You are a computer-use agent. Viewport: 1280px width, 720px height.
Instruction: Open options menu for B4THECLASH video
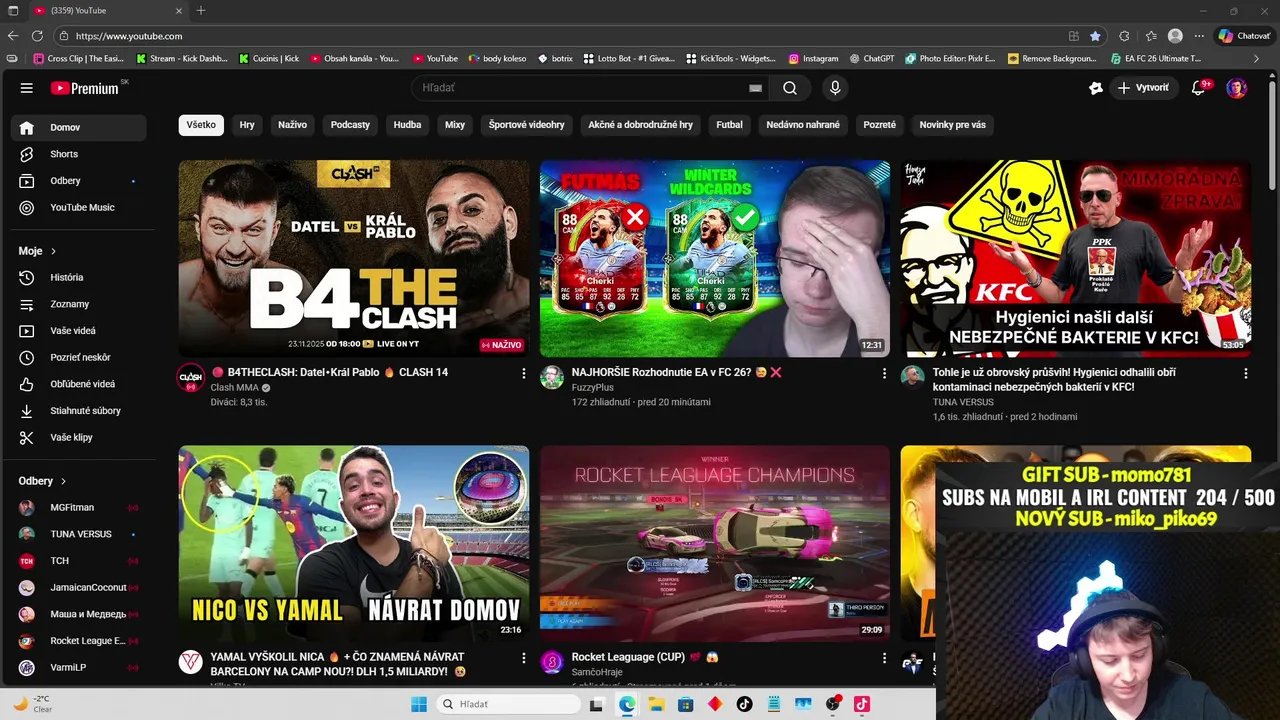pos(523,373)
